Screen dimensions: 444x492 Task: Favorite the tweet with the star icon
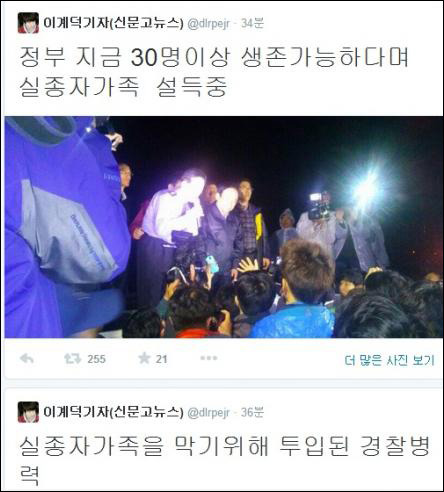144,358
